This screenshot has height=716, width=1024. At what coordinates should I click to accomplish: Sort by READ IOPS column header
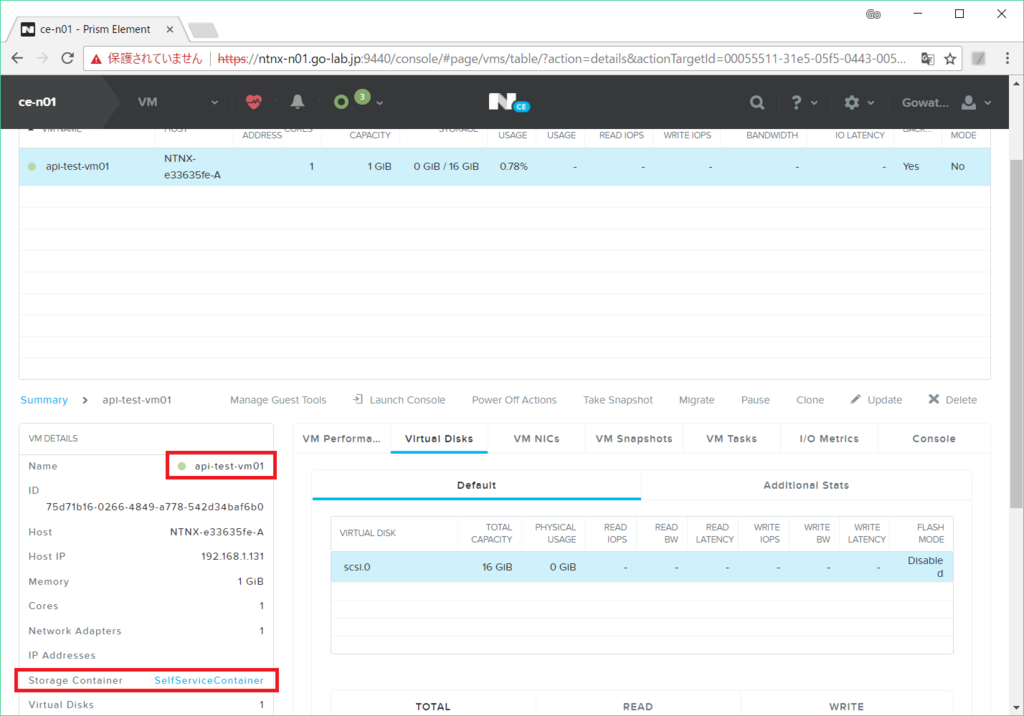tap(621, 135)
